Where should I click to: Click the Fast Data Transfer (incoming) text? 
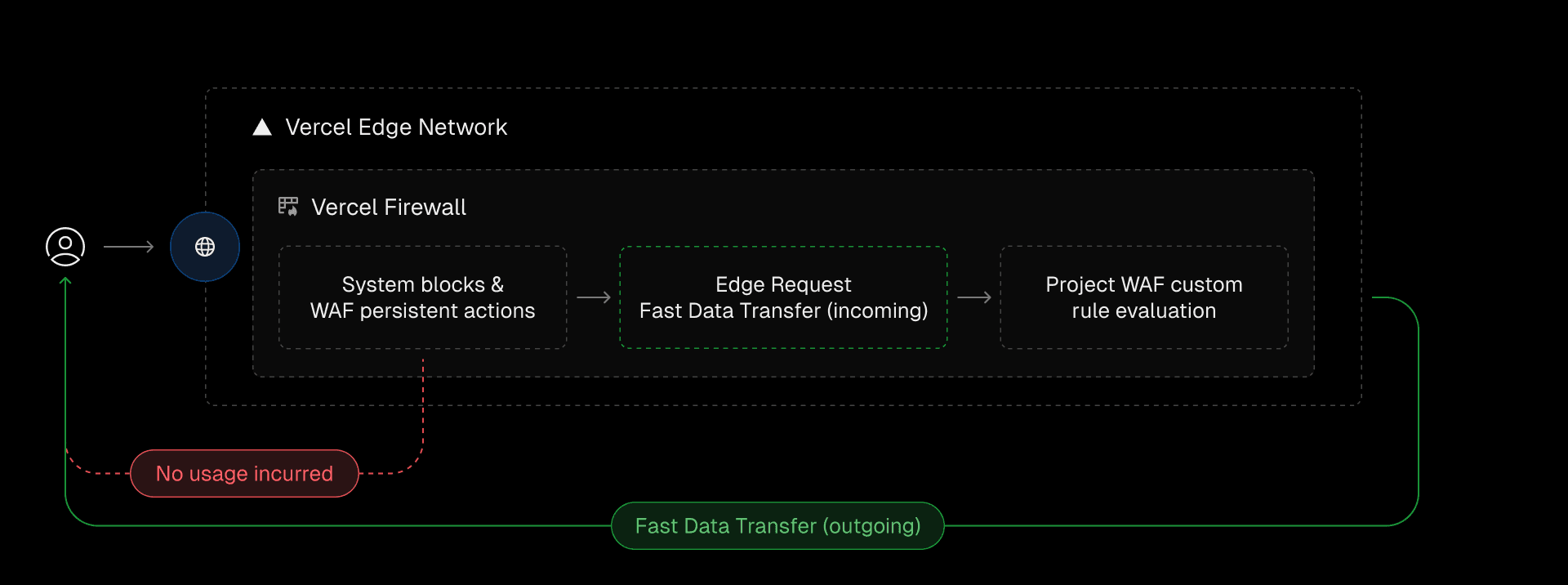pos(783,311)
